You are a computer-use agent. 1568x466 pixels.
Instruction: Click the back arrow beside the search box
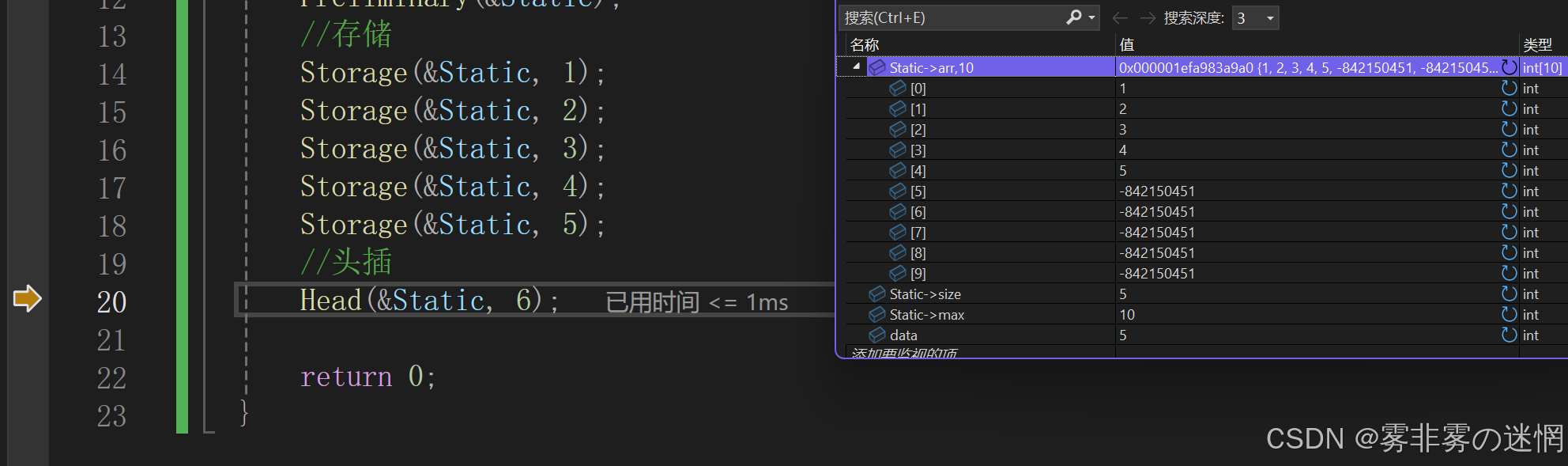click(x=1120, y=17)
